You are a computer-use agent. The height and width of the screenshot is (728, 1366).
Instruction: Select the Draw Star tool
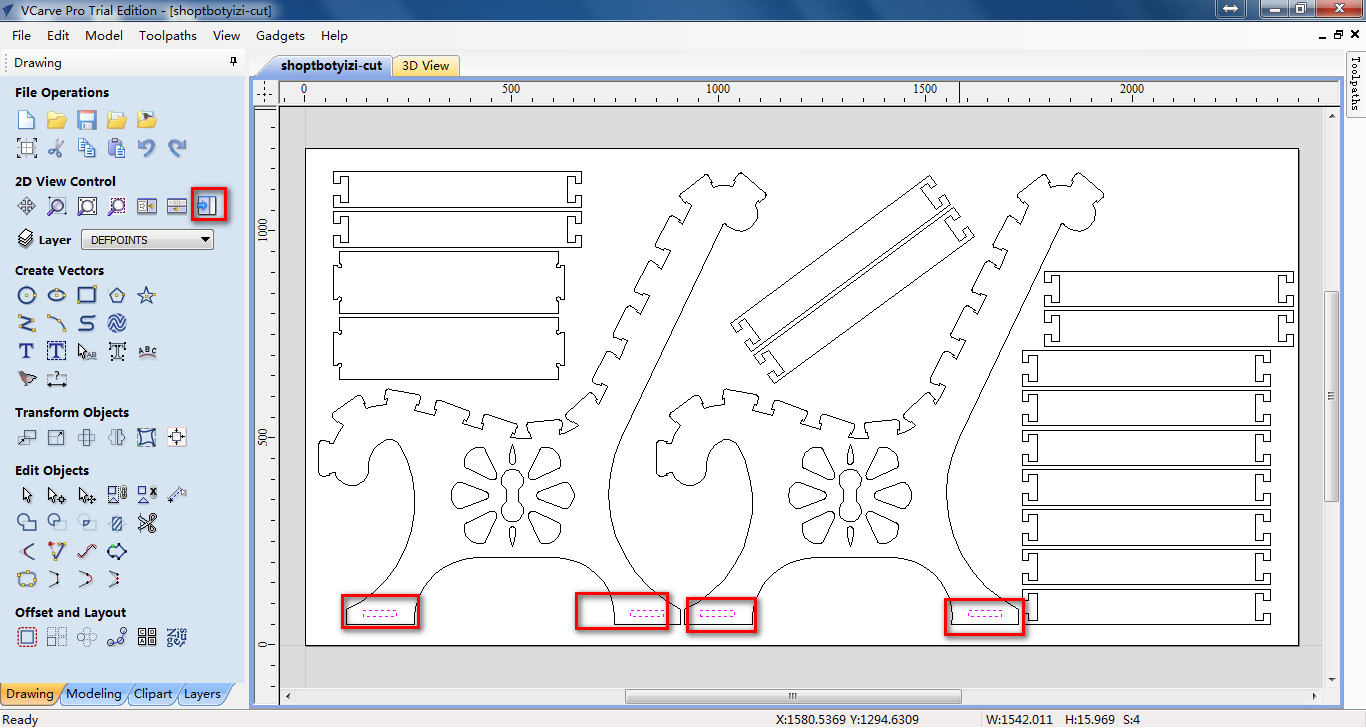click(147, 295)
